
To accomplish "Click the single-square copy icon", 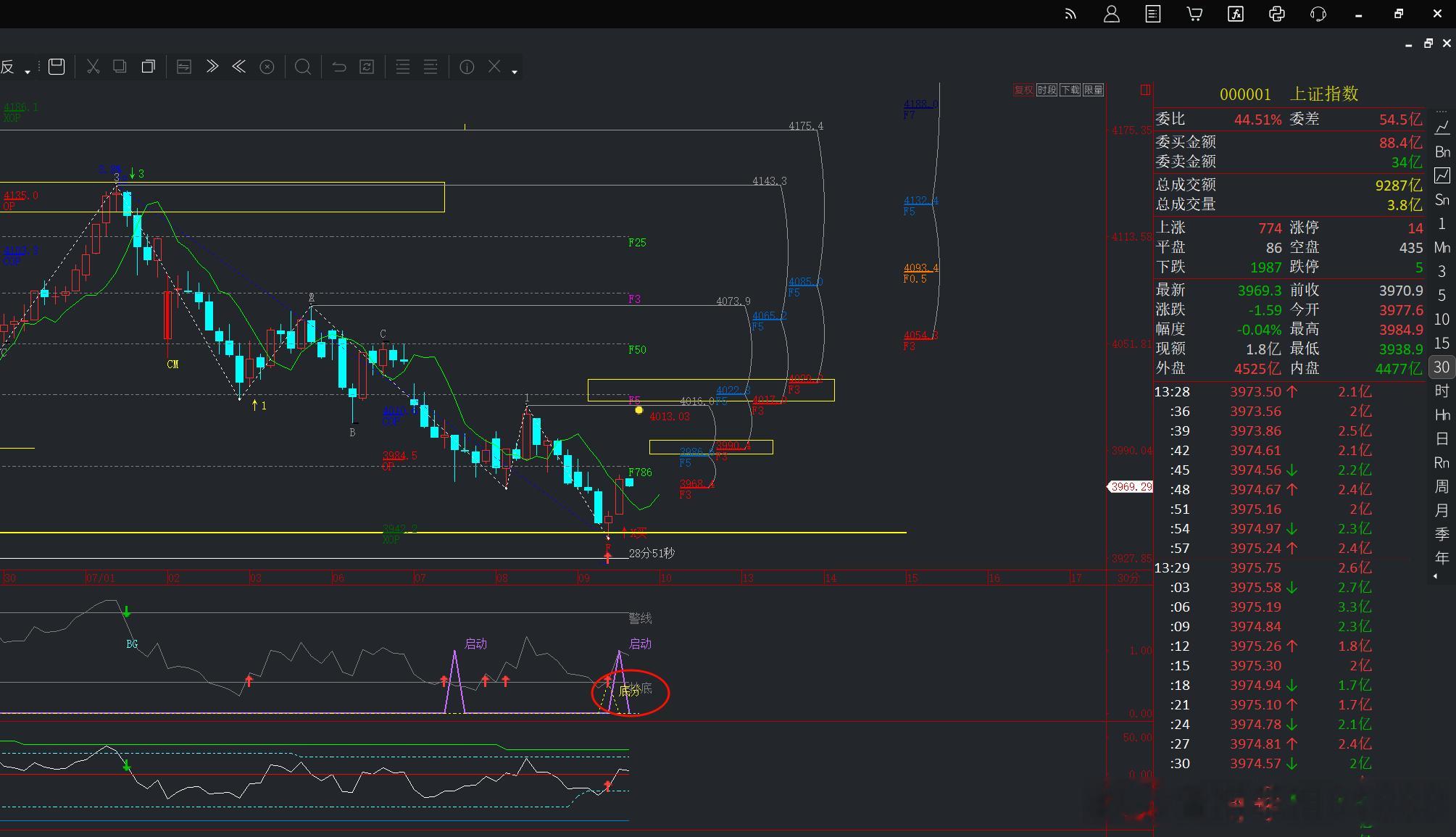I will click(x=120, y=67).
